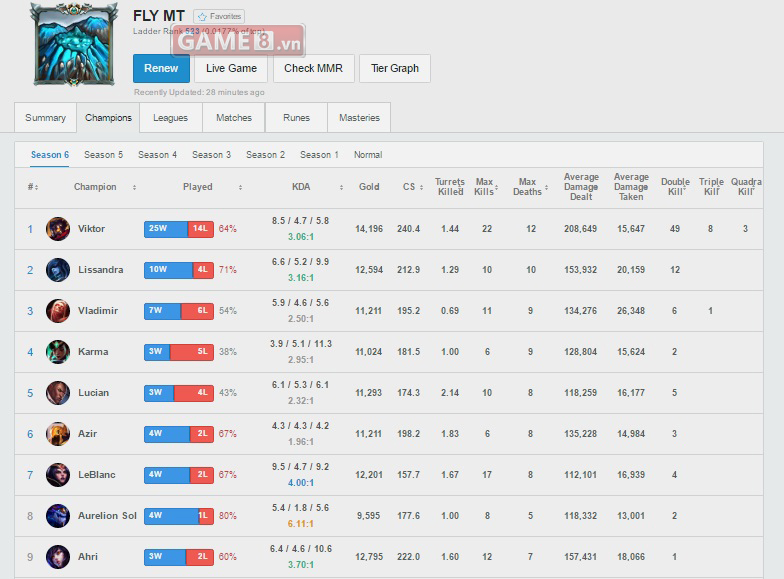The width and height of the screenshot is (784, 579).
Task: Add summoner to Favorites
Action: point(219,16)
